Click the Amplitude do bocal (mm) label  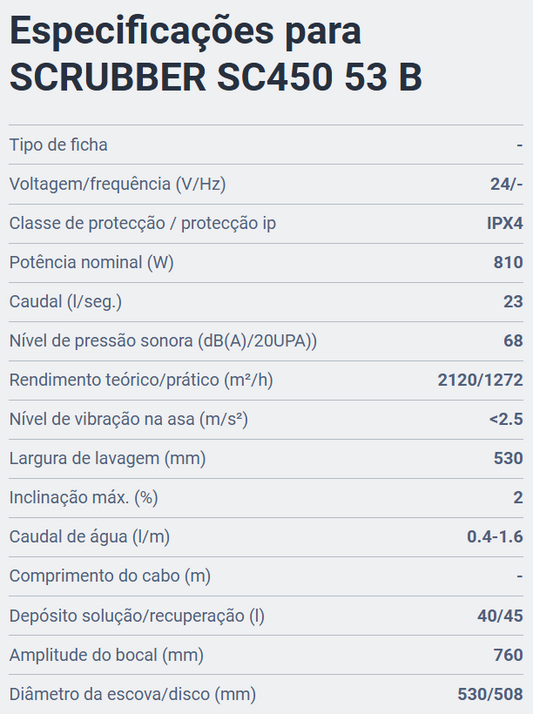click(x=107, y=655)
